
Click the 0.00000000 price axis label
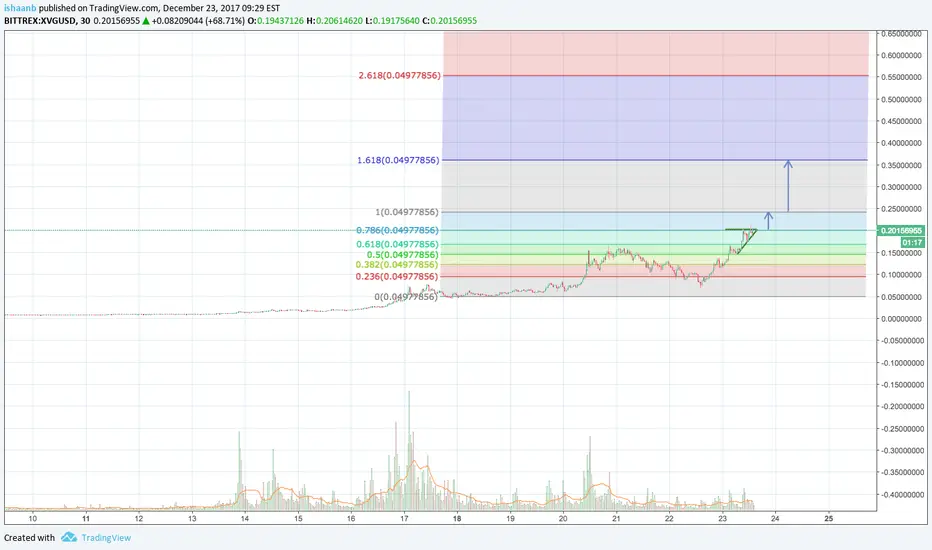tap(902, 319)
